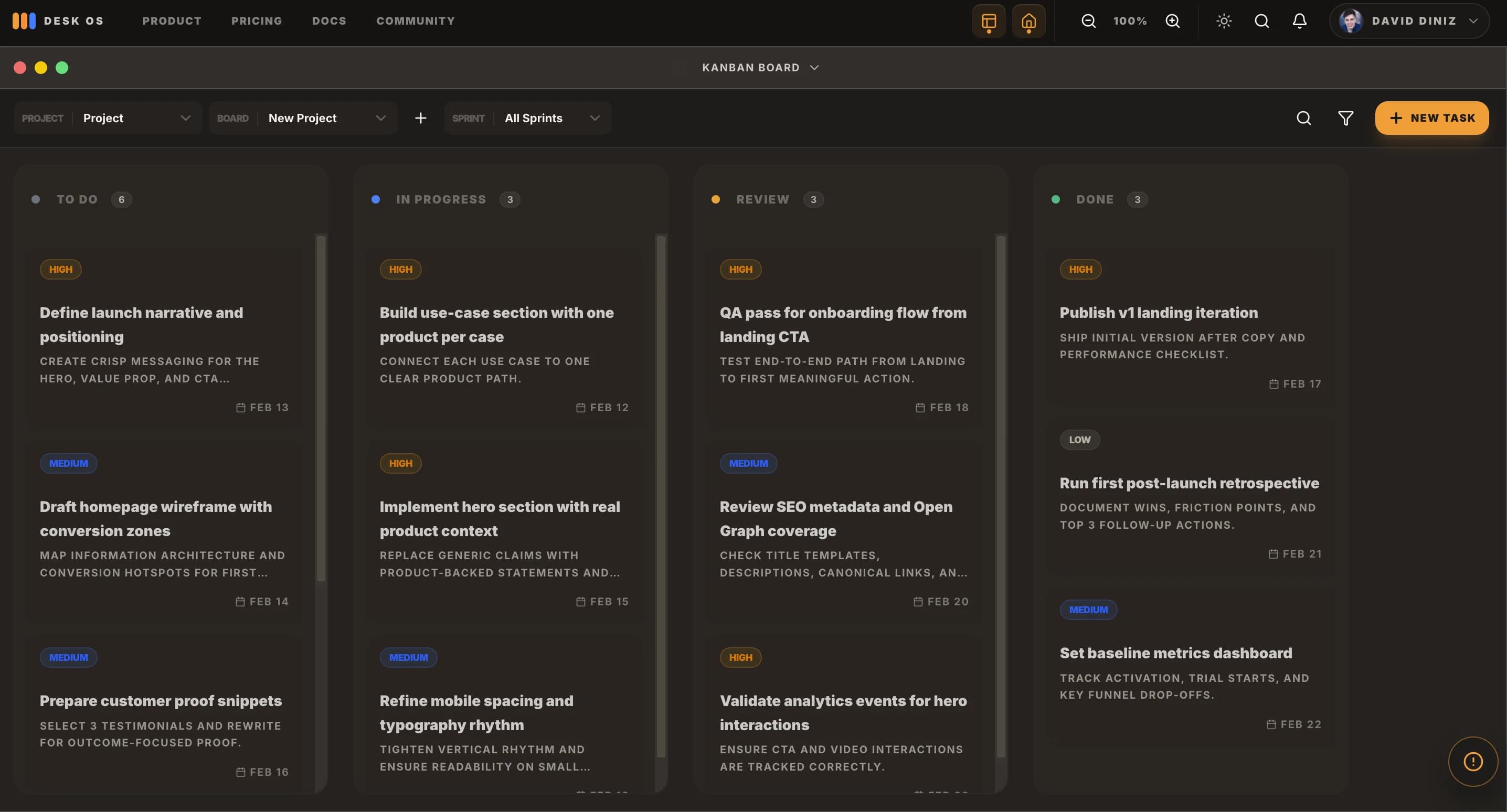Click the zoom in magnifier icon
Viewport: 1507px width, 812px height.
point(1174,21)
